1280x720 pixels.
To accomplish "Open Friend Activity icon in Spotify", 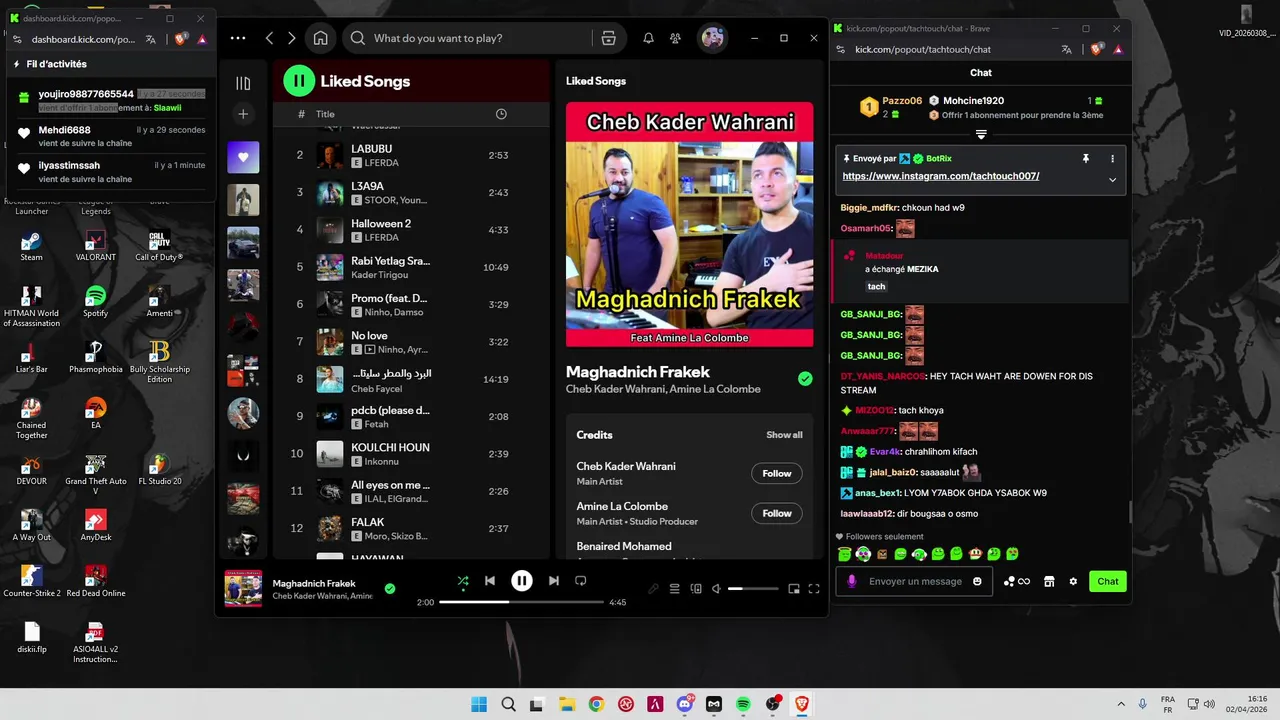I will pos(676,38).
